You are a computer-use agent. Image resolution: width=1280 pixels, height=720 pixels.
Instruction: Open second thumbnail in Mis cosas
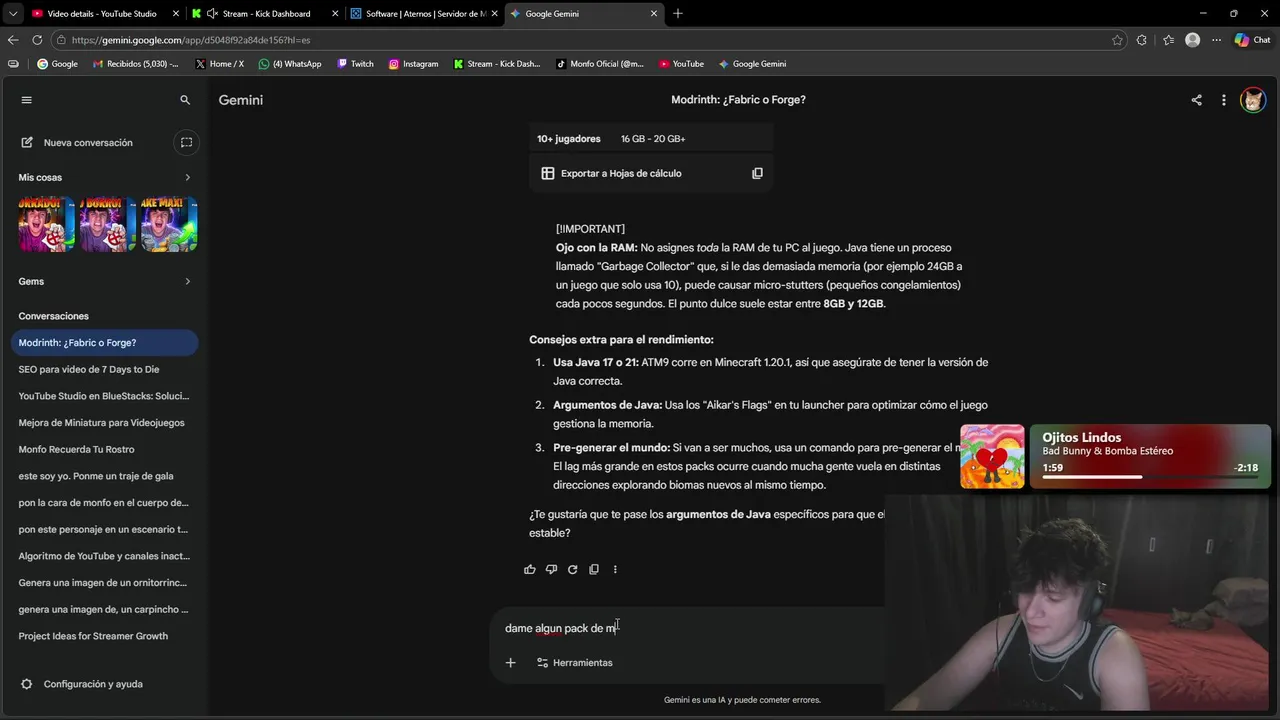click(108, 224)
